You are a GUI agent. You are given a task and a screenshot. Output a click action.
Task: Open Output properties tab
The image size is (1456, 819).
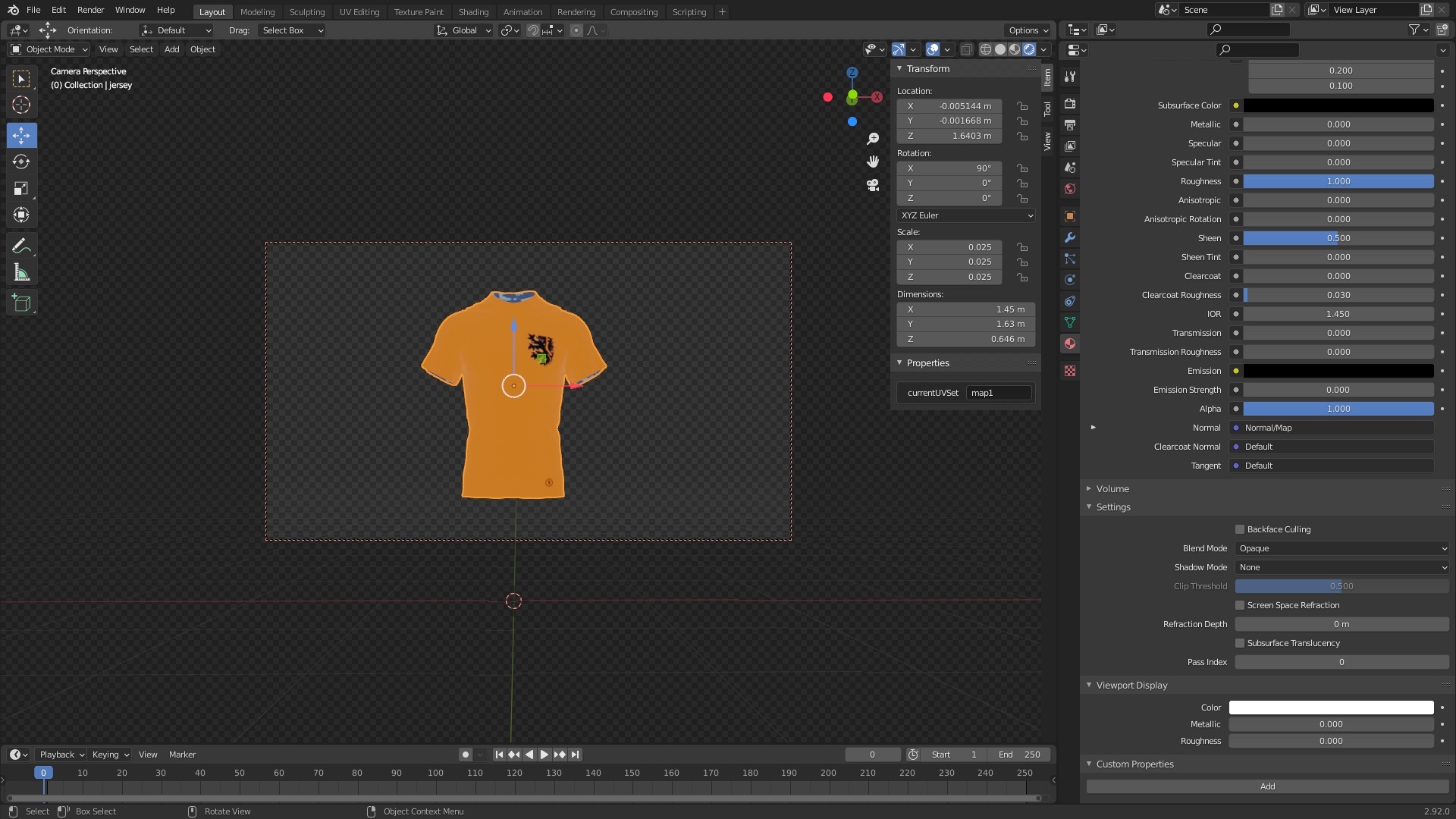pos(1070,124)
